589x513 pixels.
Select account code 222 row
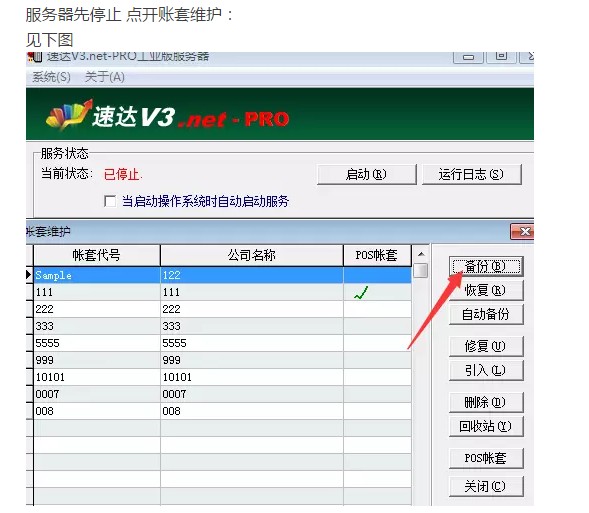pos(222,309)
